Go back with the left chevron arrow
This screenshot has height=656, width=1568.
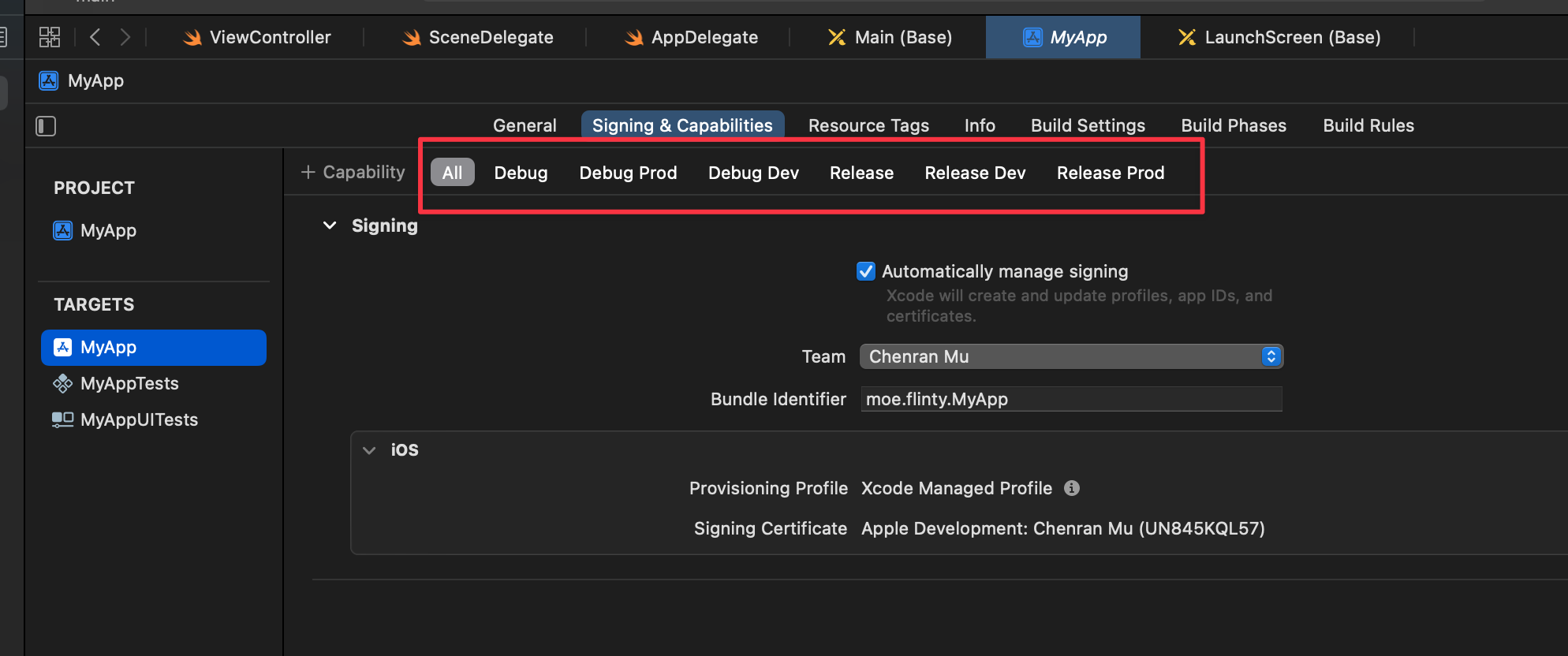click(x=95, y=37)
